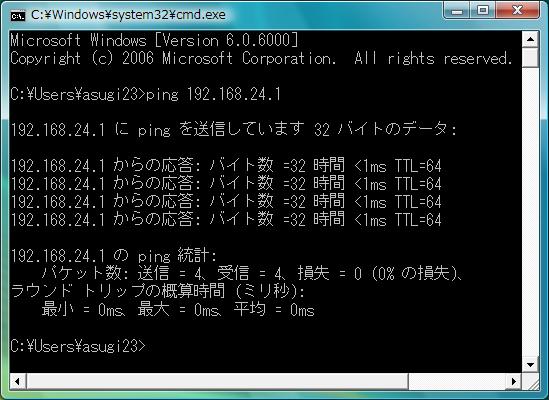
Task: Click the horizontal scrollbar left arrow
Action: 18,381
